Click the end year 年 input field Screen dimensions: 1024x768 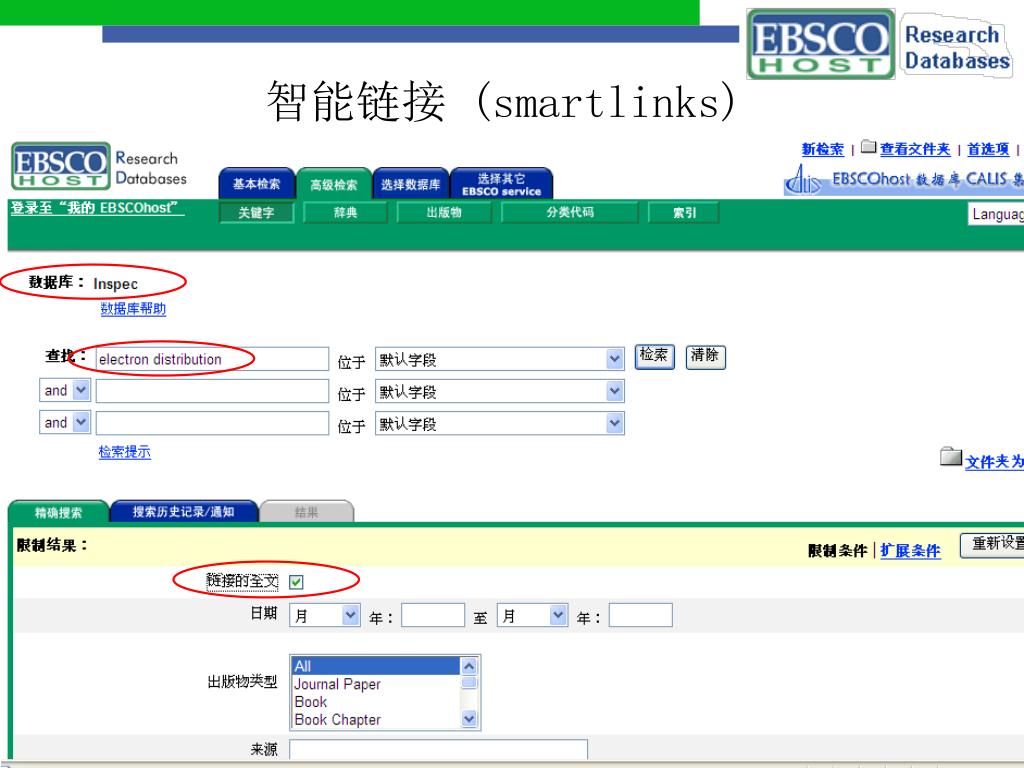(641, 615)
